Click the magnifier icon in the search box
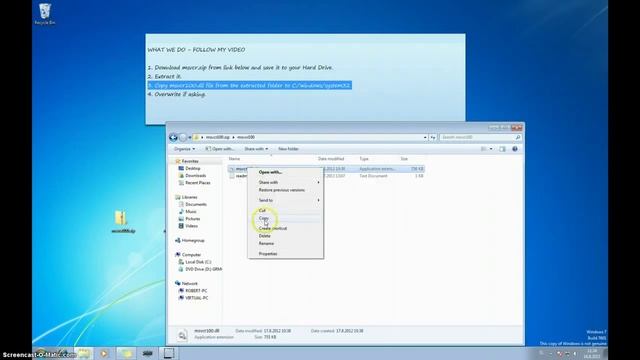 tap(518, 138)
